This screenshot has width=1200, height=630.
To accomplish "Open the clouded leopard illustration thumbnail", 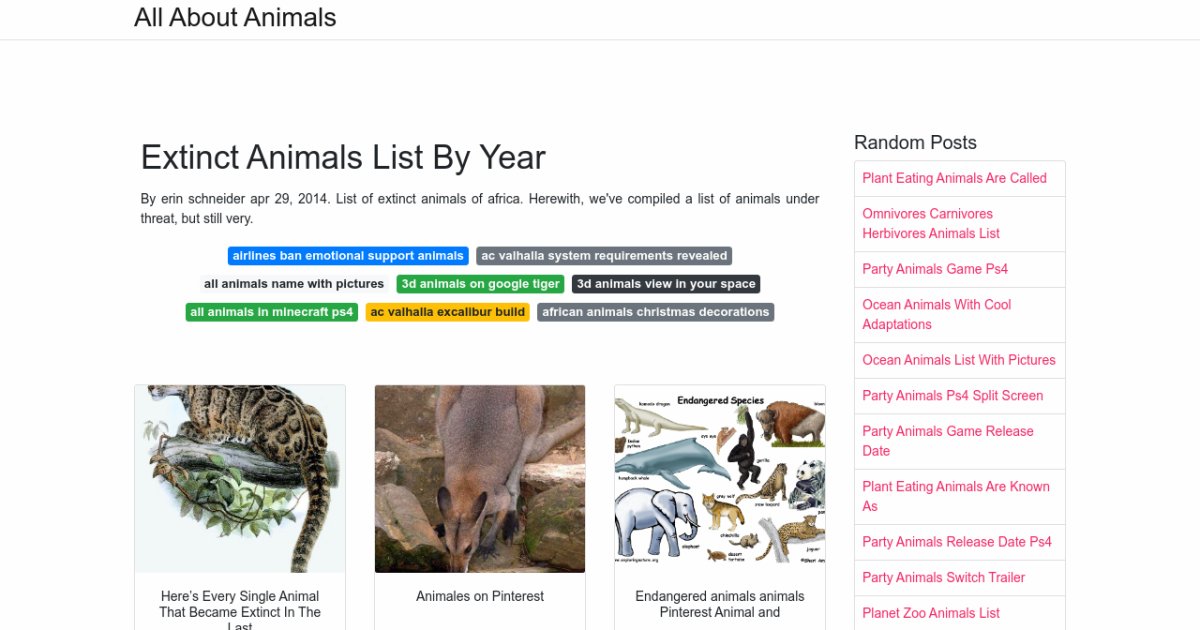I will pos(240,478).
